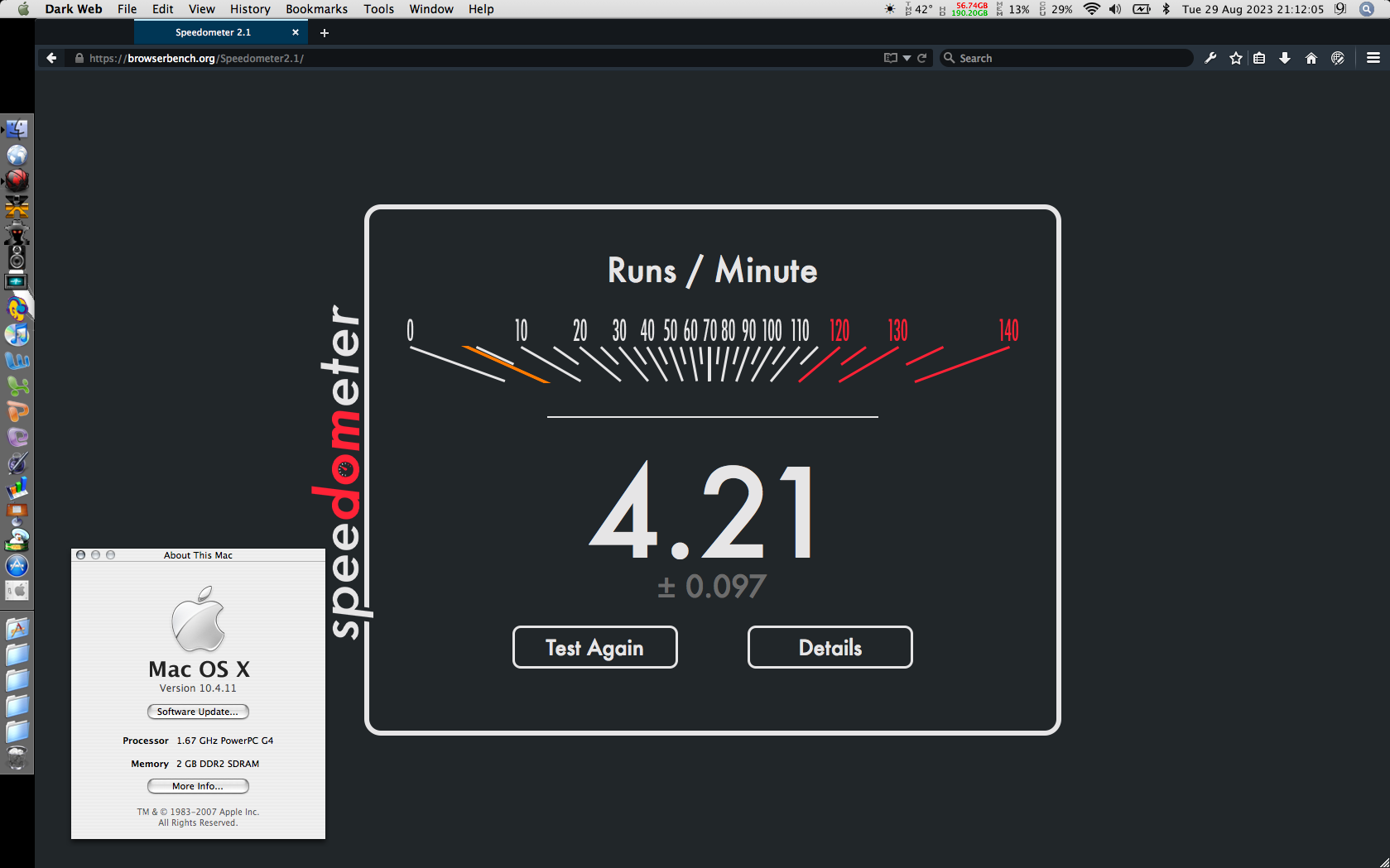Image resolution: width=1390 pixels, height=868 pixels.
Task: Click Software Update in About This Mac
Action: tap(198, 712)
